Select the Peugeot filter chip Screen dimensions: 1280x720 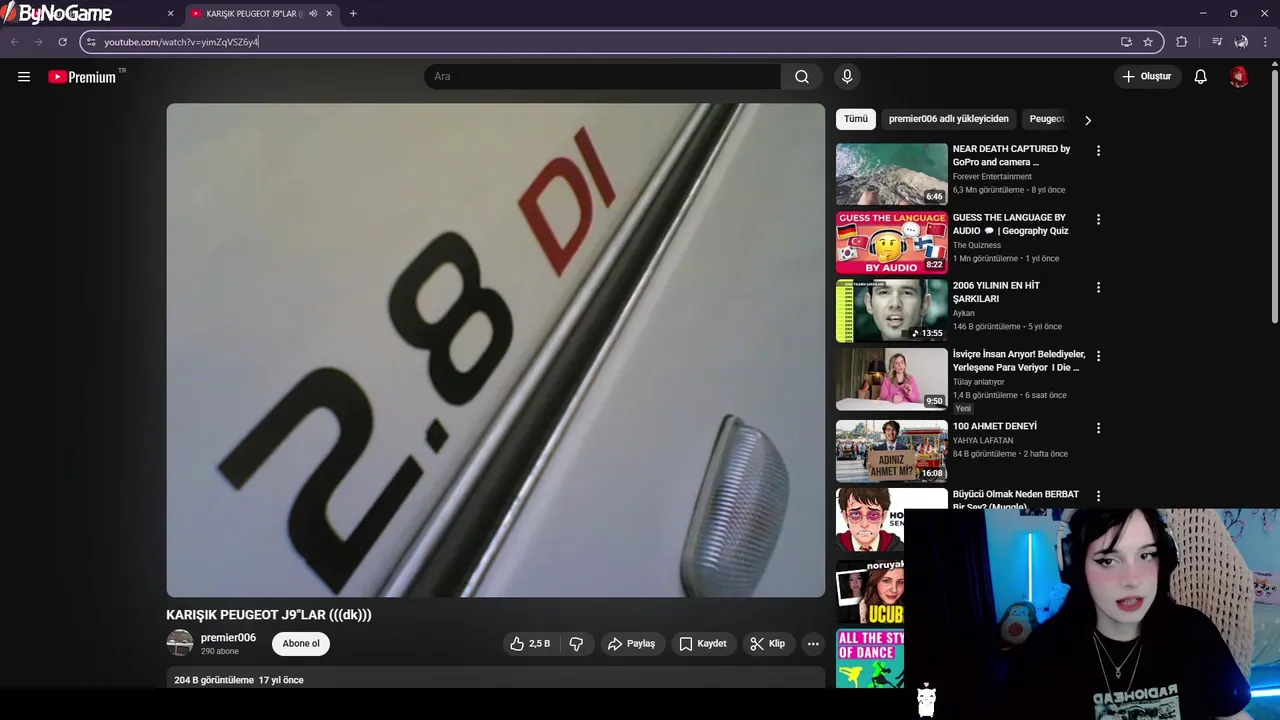[x=1047, y=119]
